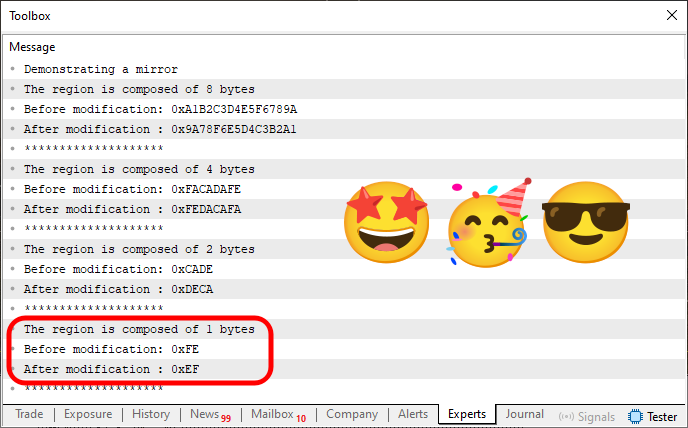Click the Message column header
This screenshot has height=428, width=688.
32,47
